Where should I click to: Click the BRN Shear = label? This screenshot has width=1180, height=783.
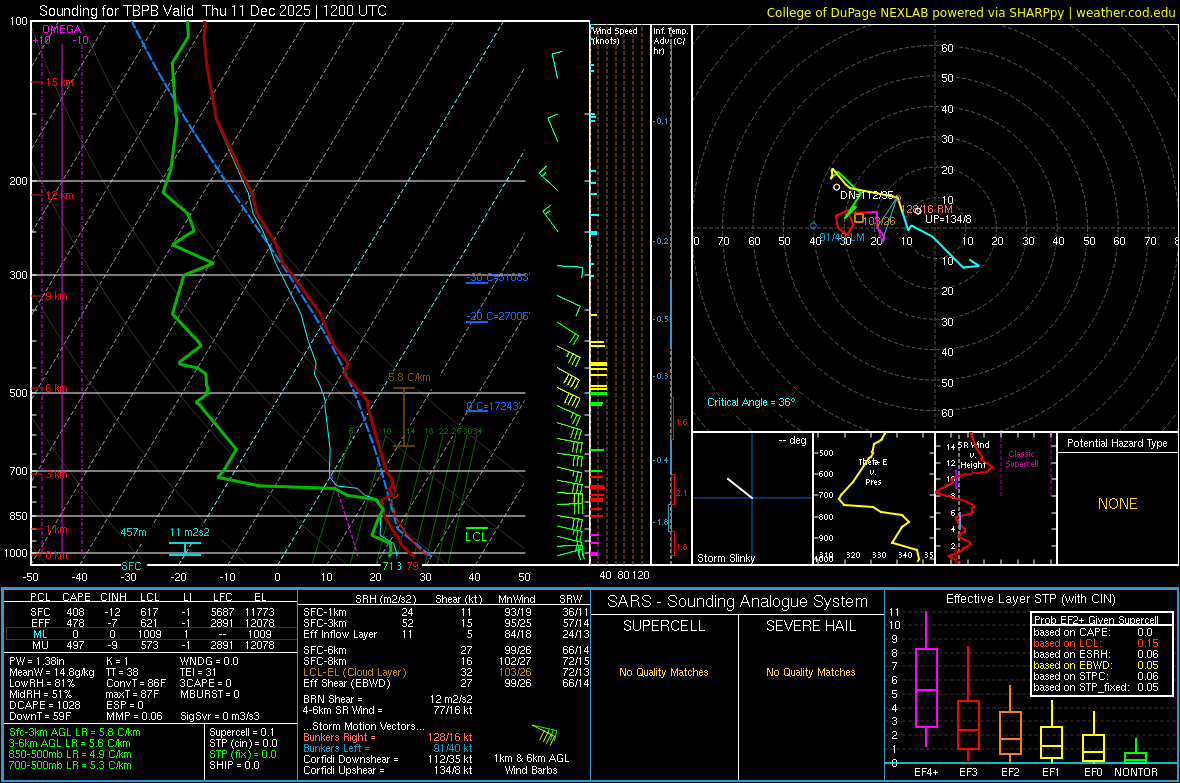(x=333, y=699)
